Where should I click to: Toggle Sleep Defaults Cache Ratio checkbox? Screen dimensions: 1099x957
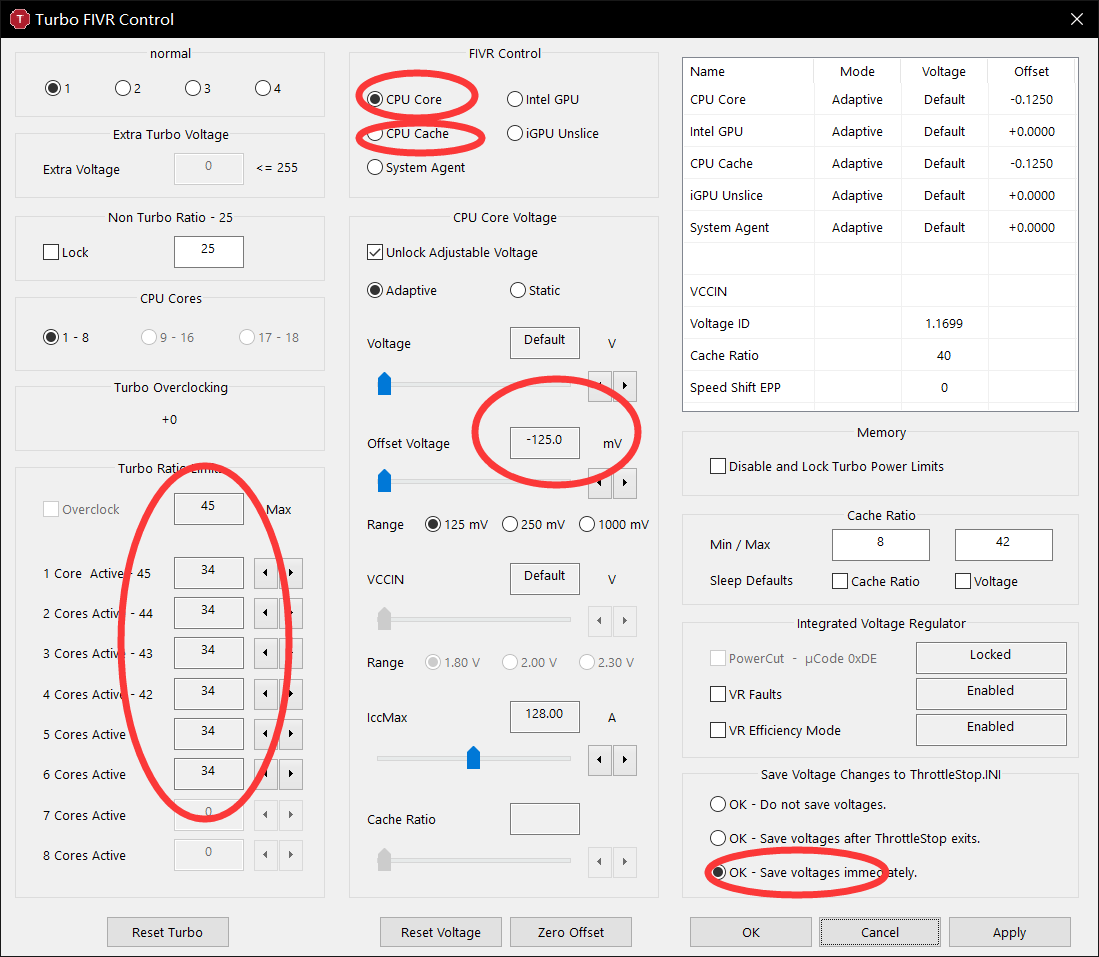(875, 581)
